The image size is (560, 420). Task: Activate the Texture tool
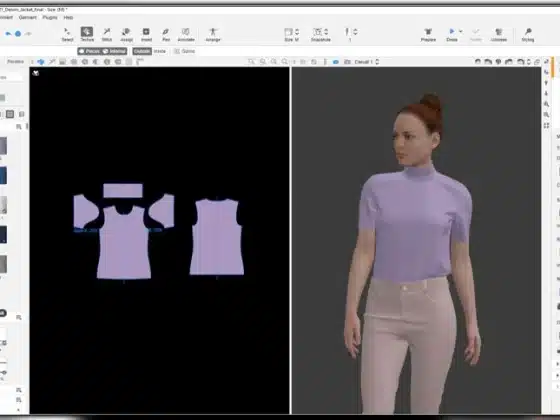[87, 35]
